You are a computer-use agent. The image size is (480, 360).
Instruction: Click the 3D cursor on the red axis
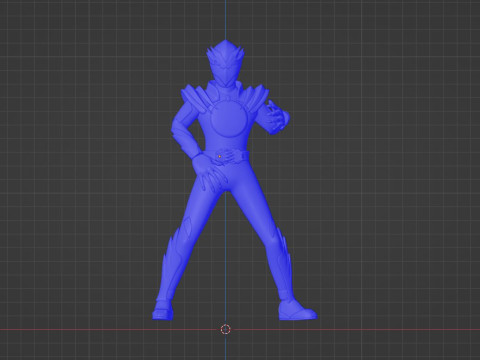(x=226, y=329)
